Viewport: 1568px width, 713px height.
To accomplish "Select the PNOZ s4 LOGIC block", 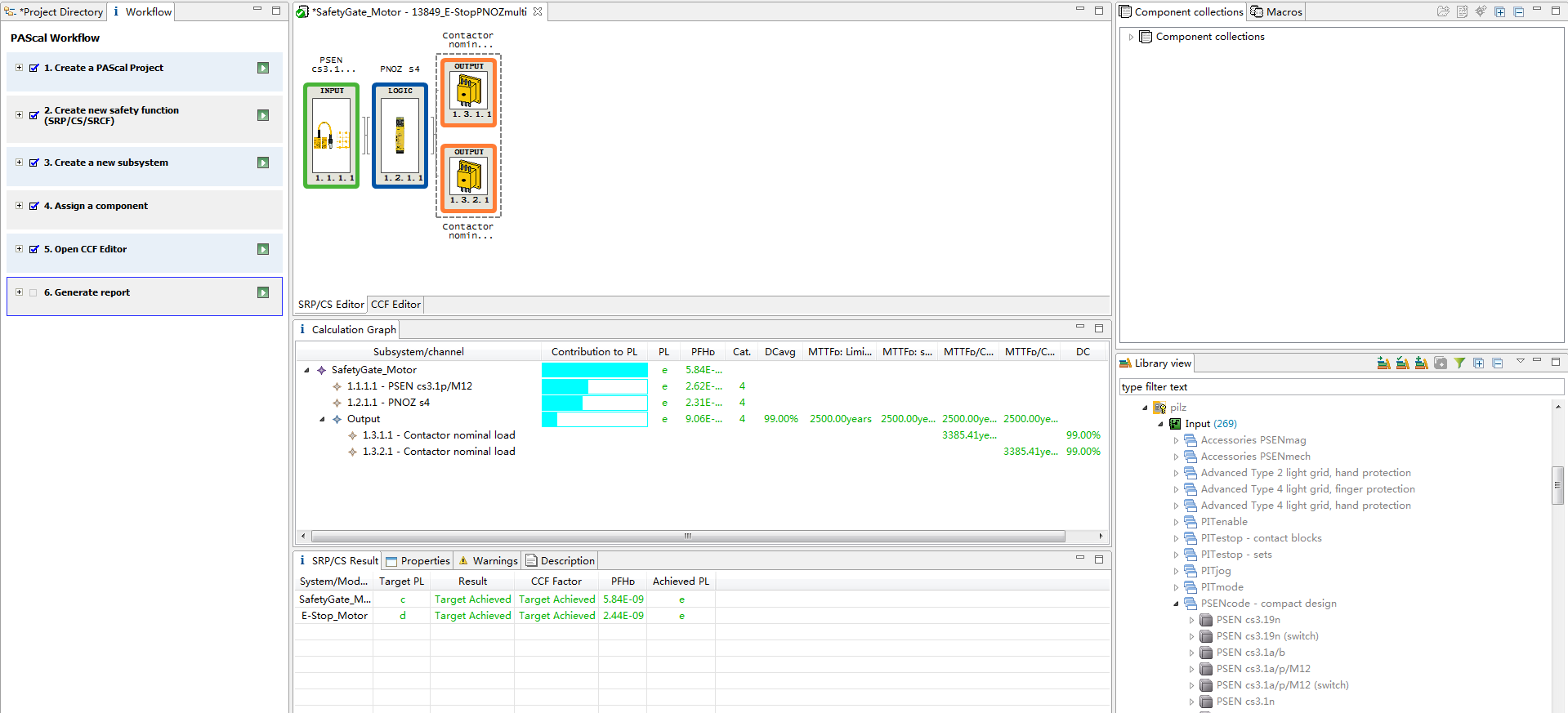I will coord(400,136).
